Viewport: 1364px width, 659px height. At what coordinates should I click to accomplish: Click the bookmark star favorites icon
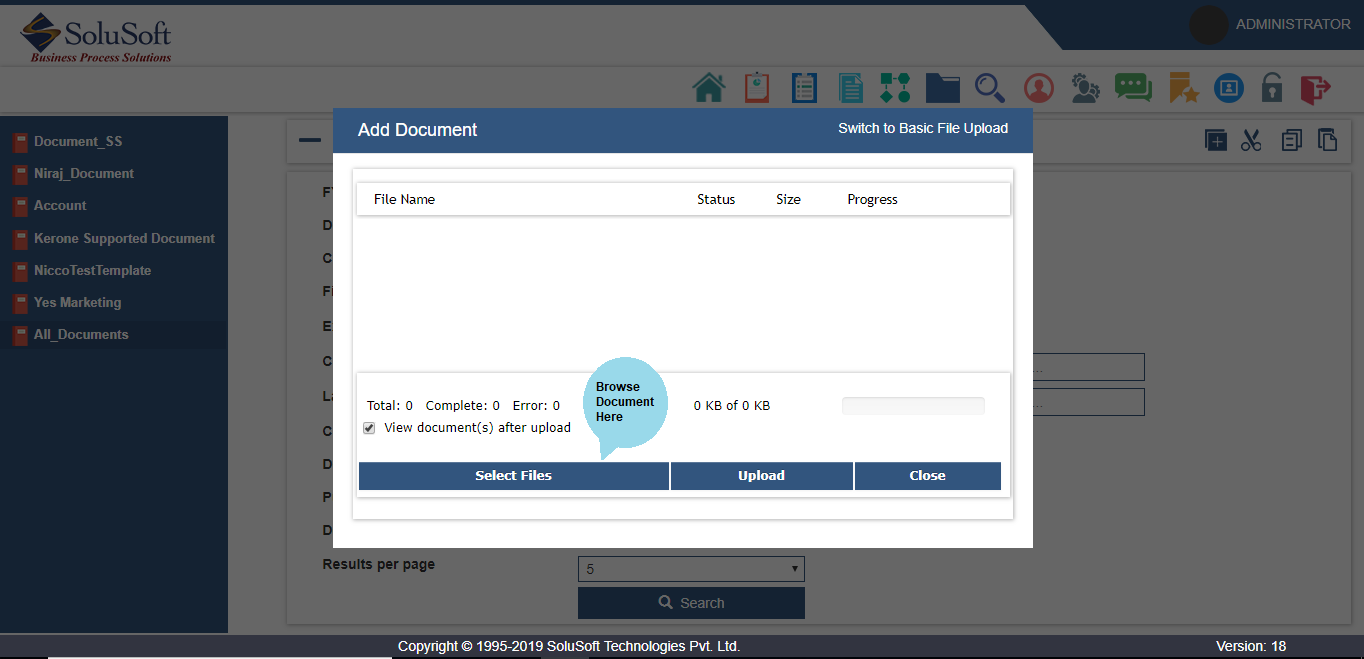point(1183,88)
